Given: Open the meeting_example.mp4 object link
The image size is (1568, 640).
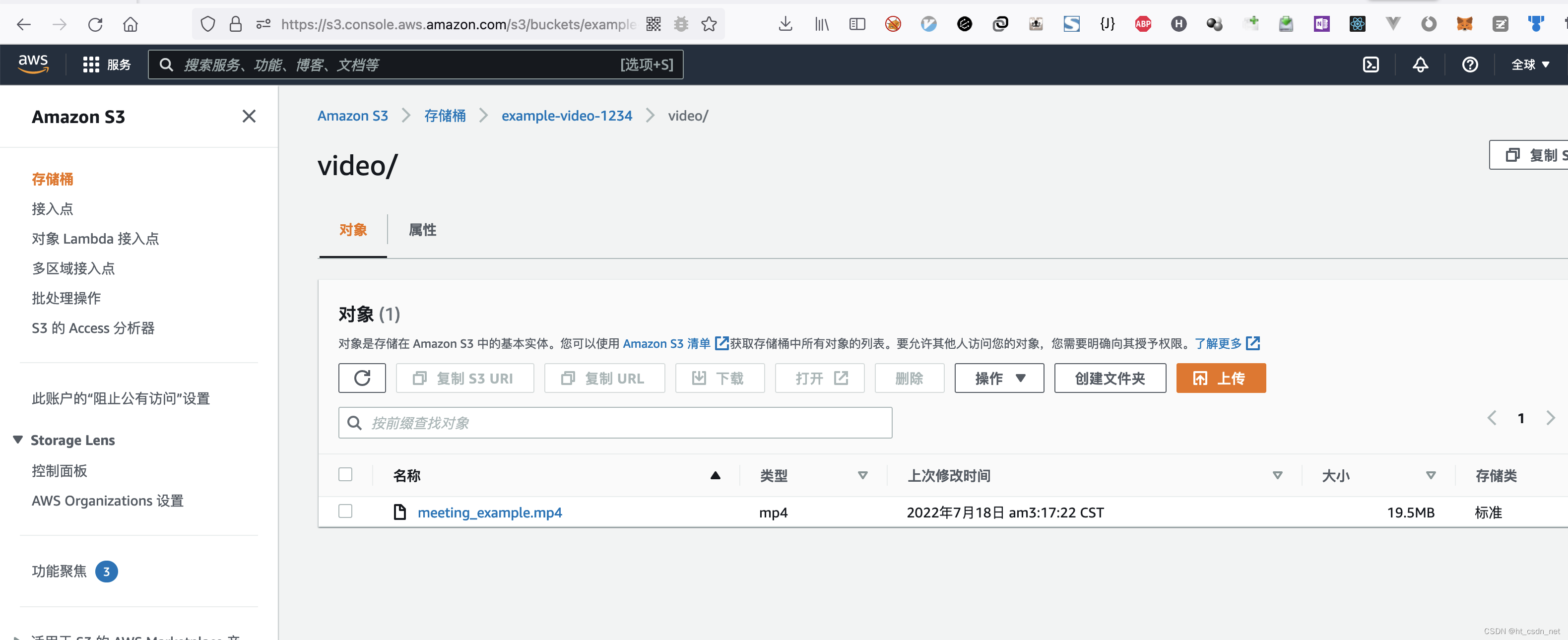Looking at the screenshot, I should click(x=490, y=512).
